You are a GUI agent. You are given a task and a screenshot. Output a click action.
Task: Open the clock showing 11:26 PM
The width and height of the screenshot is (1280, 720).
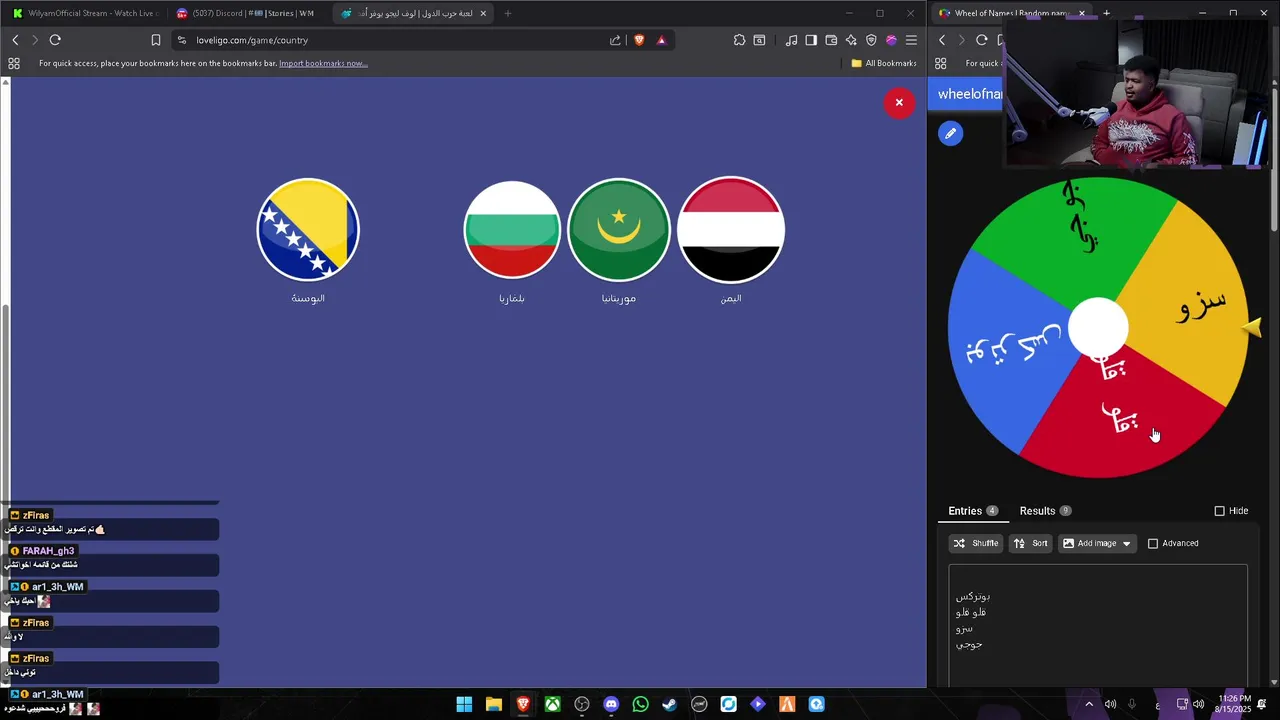point(1235,703)
